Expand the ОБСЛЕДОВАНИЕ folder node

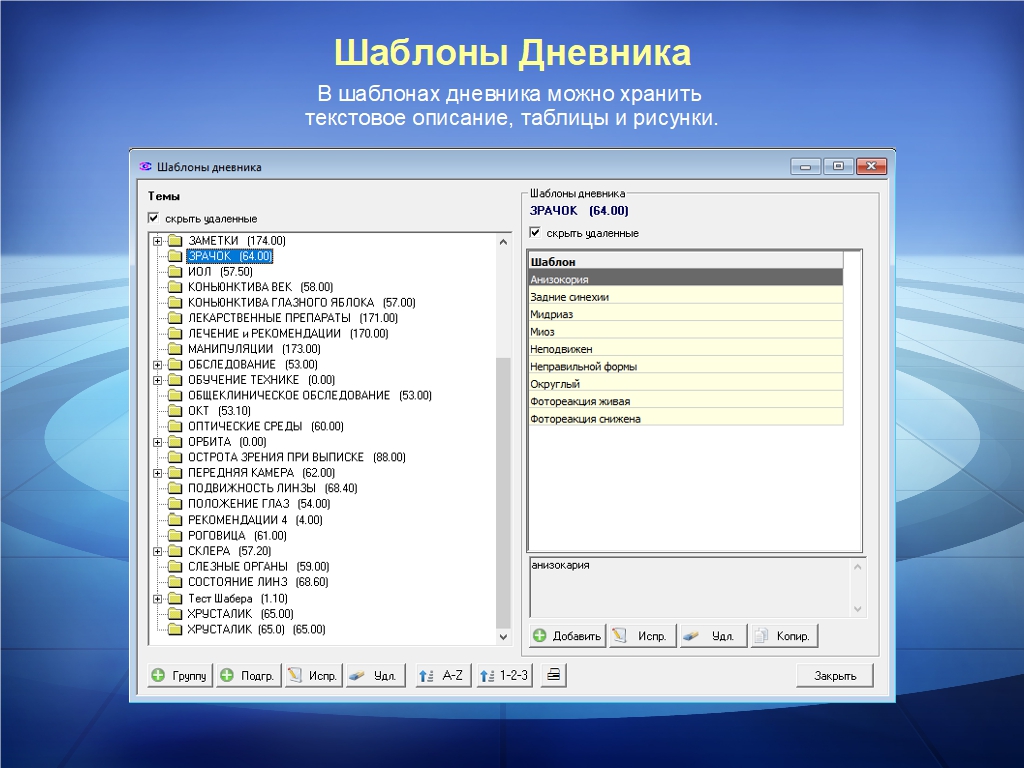(157, 365)
